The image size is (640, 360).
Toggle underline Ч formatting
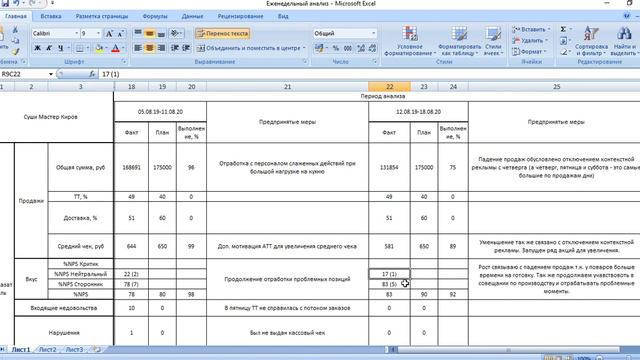coord(60,48)
